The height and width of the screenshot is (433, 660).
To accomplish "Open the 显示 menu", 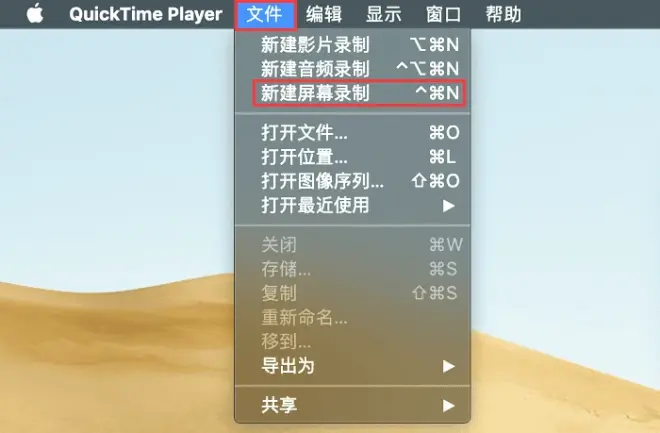I will 383,14.
